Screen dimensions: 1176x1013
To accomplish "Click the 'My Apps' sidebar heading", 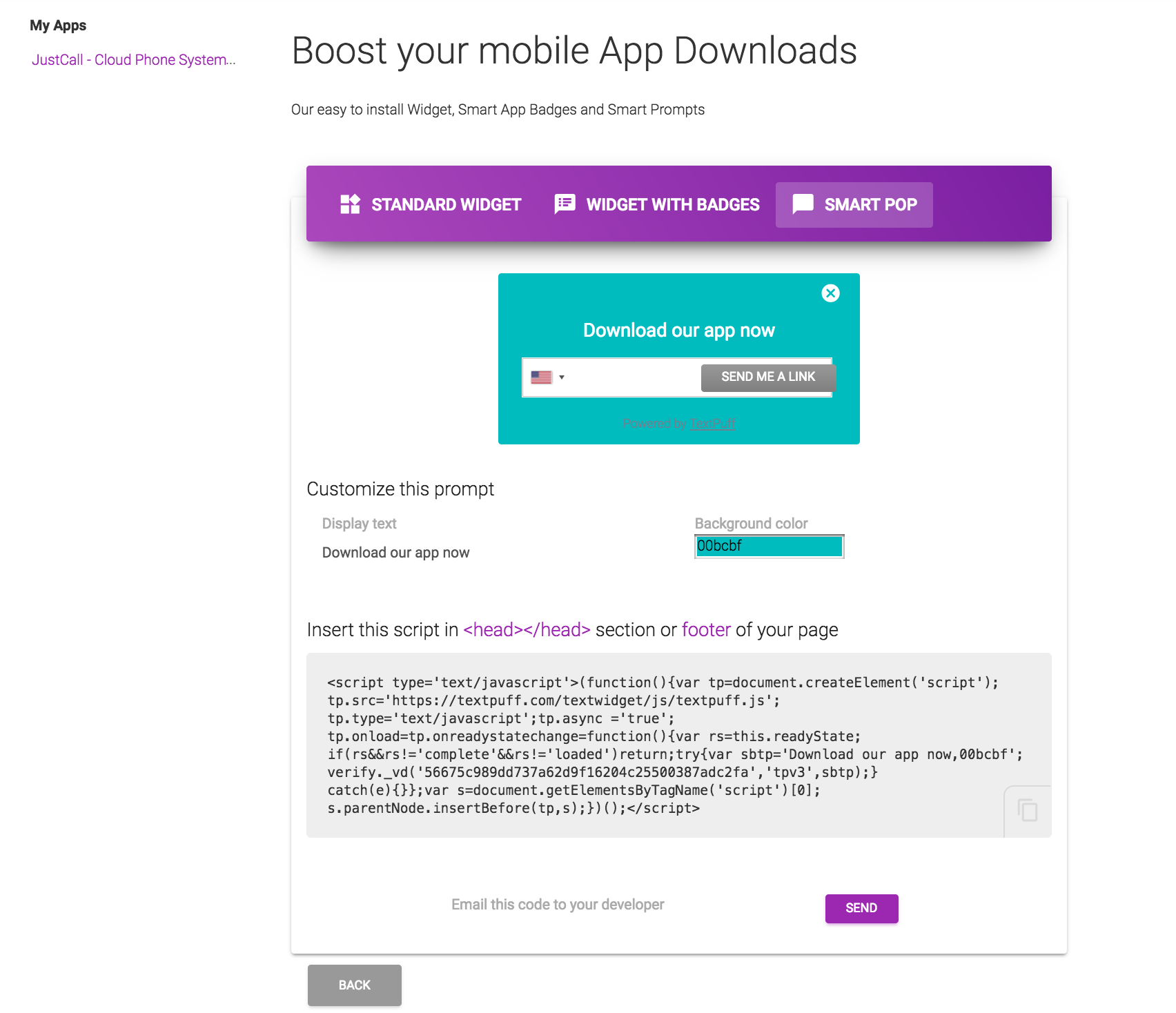I will point(58,26).
